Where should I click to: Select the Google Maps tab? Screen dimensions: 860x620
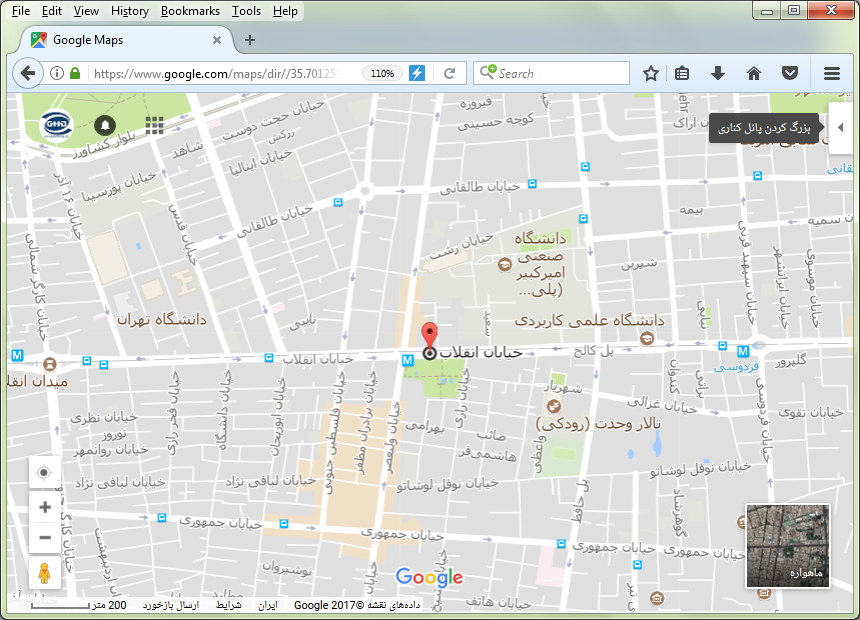tap(126, 40)
